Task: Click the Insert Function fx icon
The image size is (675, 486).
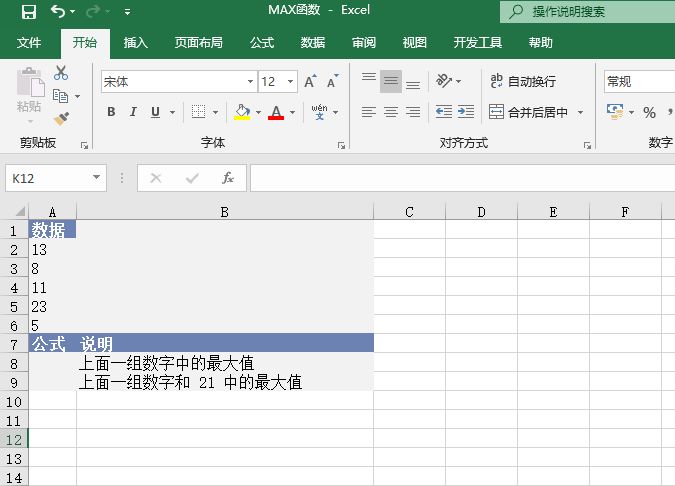Action: (x=228, y=178)
